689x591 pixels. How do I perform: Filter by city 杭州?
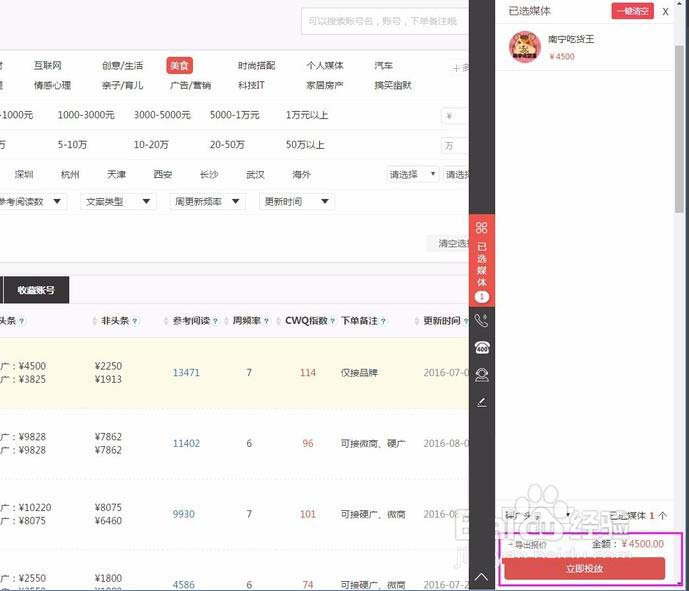coord(70,174)
